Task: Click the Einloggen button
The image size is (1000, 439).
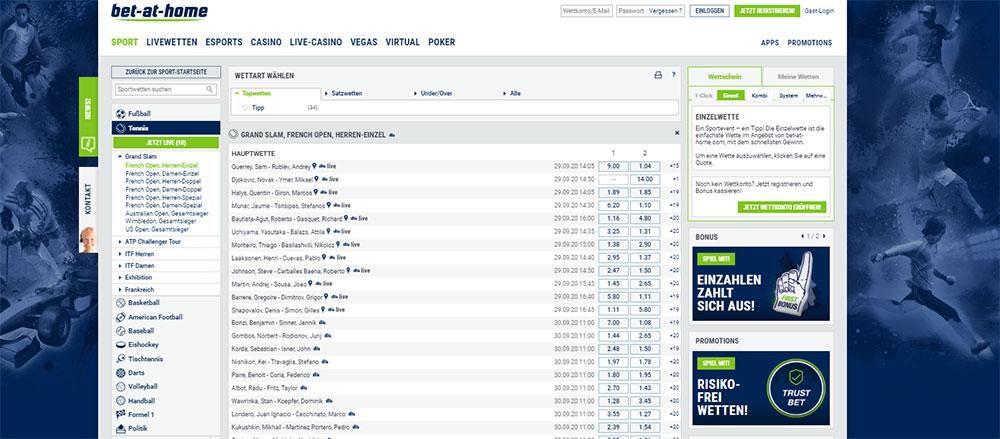Action: point(710,11)
